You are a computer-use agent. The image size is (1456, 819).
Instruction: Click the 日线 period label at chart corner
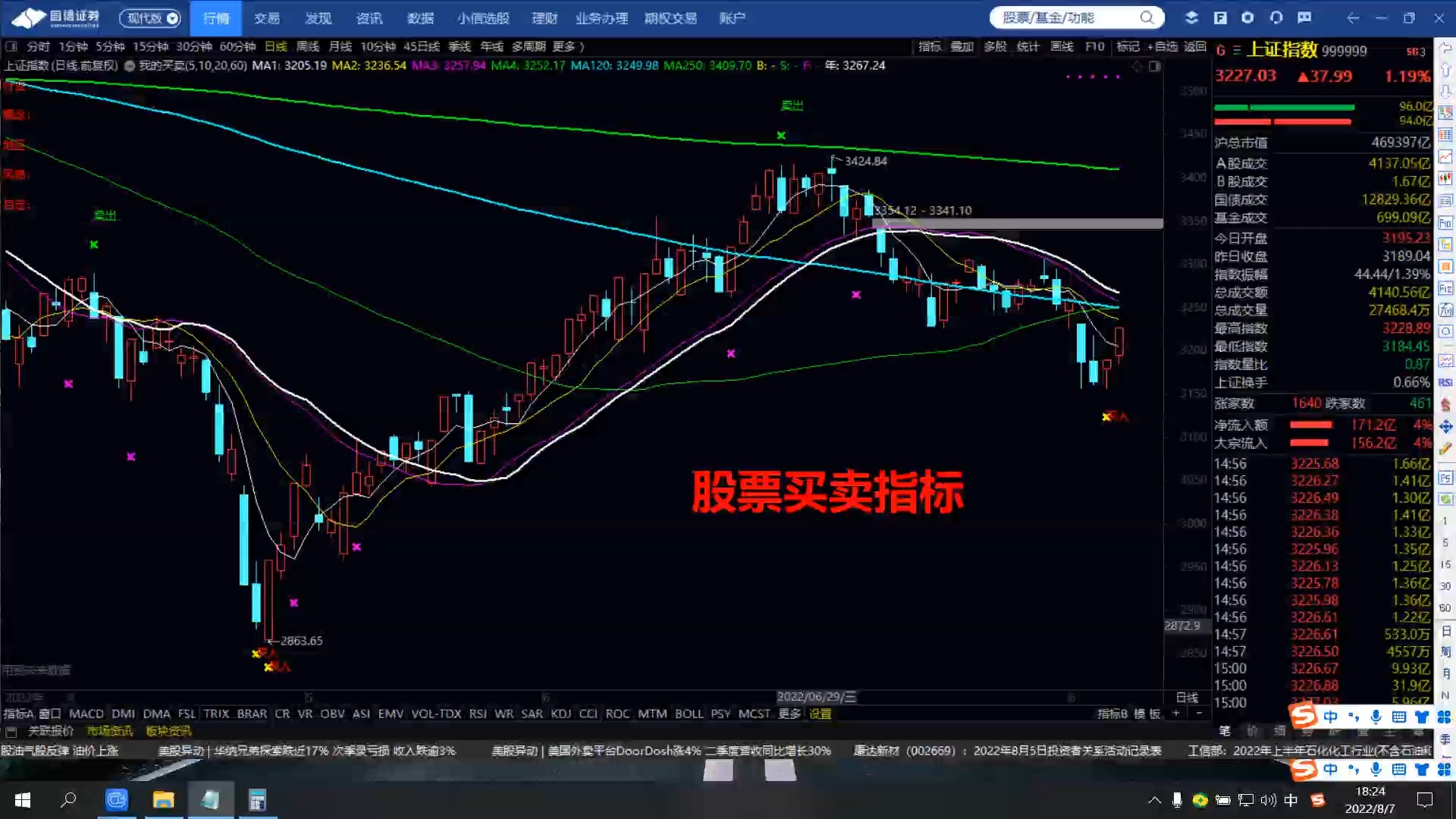1188,698
